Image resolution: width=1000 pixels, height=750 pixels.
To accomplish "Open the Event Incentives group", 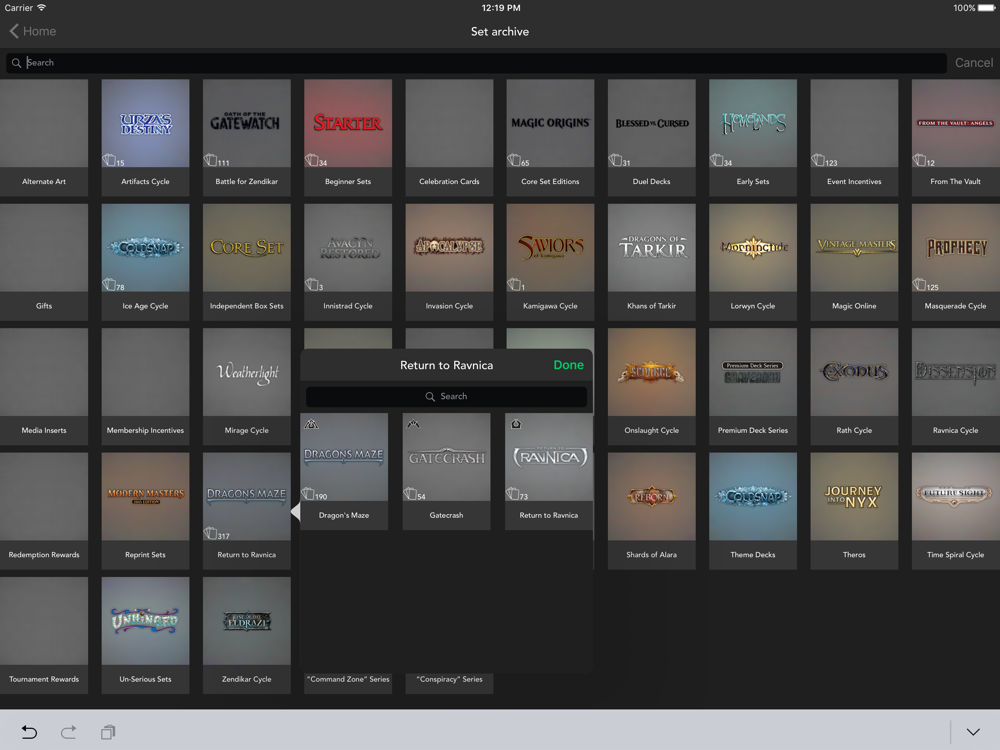I will coord(855,138).
